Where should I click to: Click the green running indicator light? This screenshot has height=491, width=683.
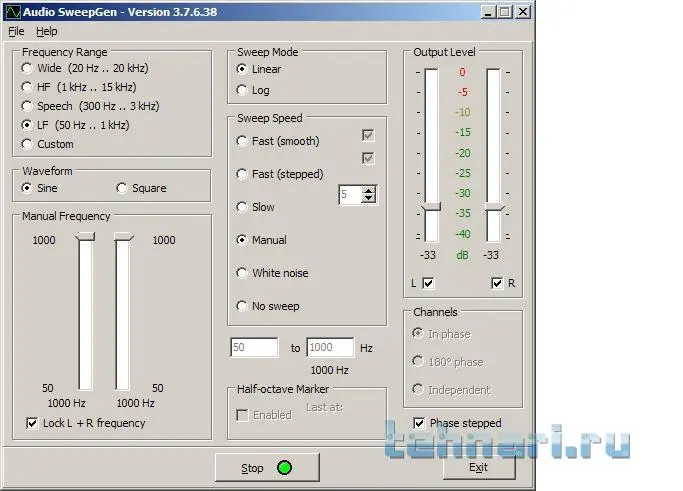[x=284, y=468]
